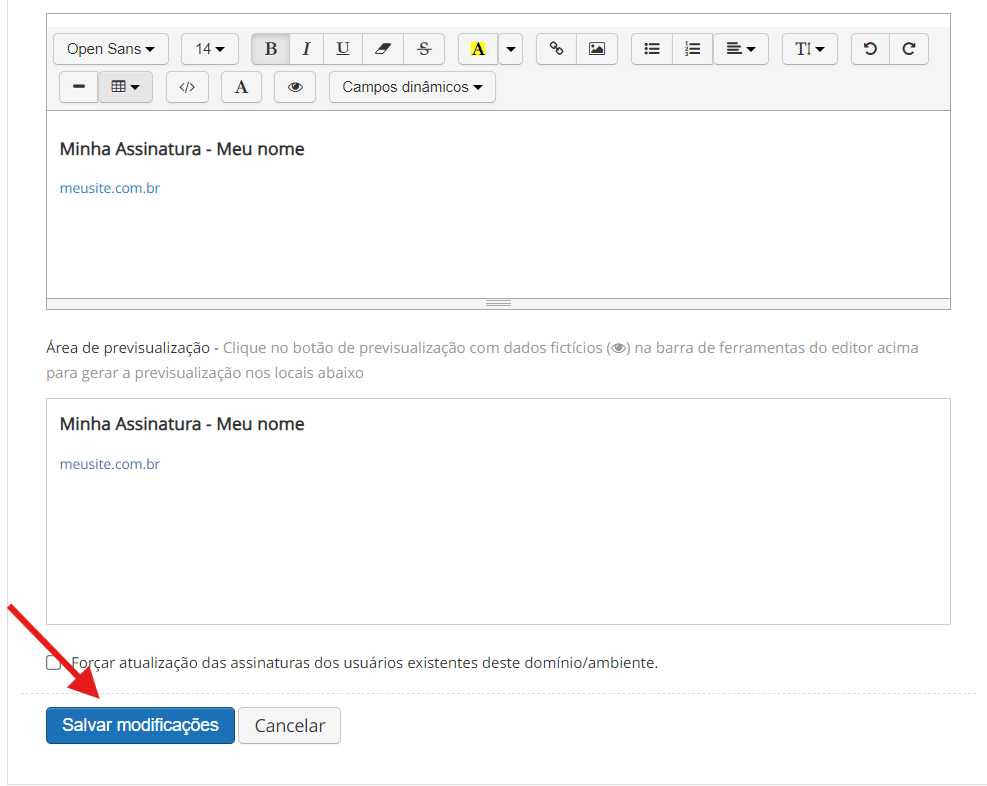The height and width of the screenshot is (786, 987).
Task: Click the Cancelar button
Action: (289, 726)
